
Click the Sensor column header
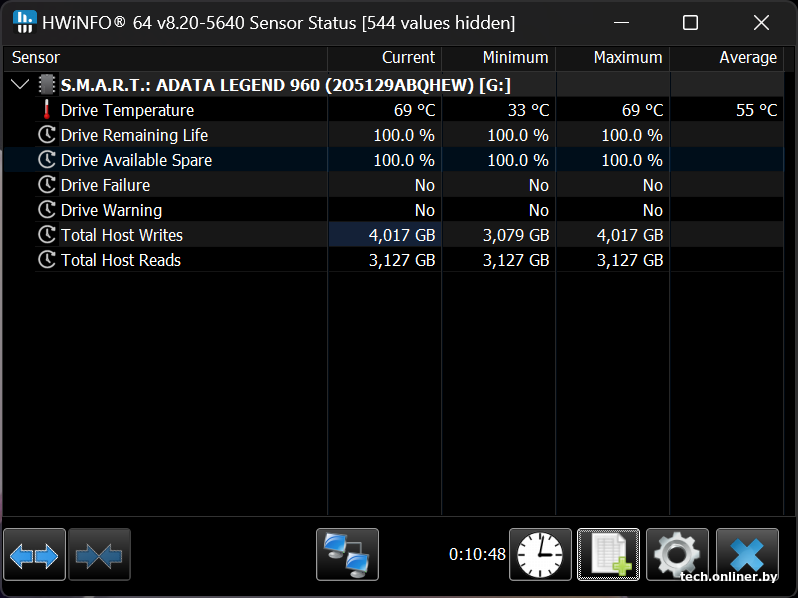(165, 58)
